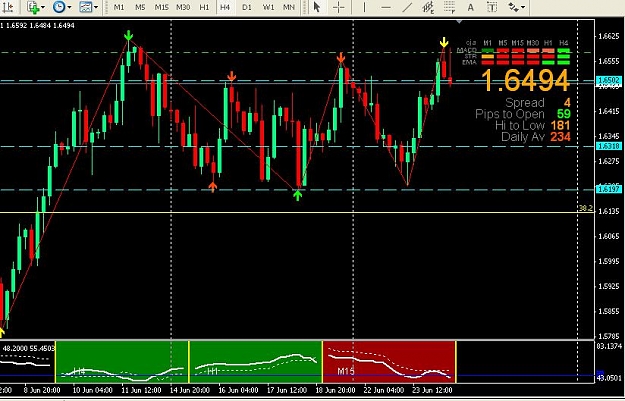
Task: Click the Hi to Low value 181
Action: [x=560, y=126]
